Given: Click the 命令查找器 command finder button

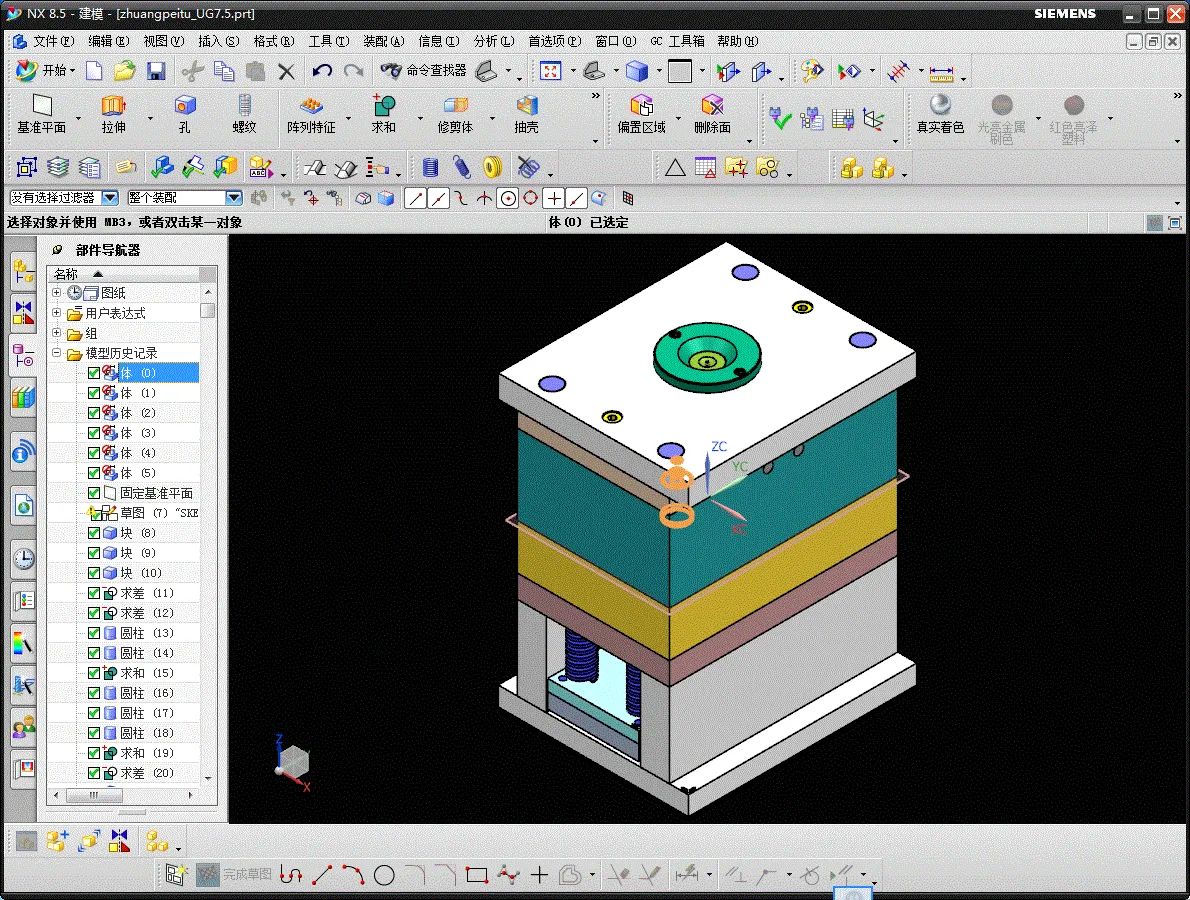Looking at the screenshot, I should click(423, 71).
